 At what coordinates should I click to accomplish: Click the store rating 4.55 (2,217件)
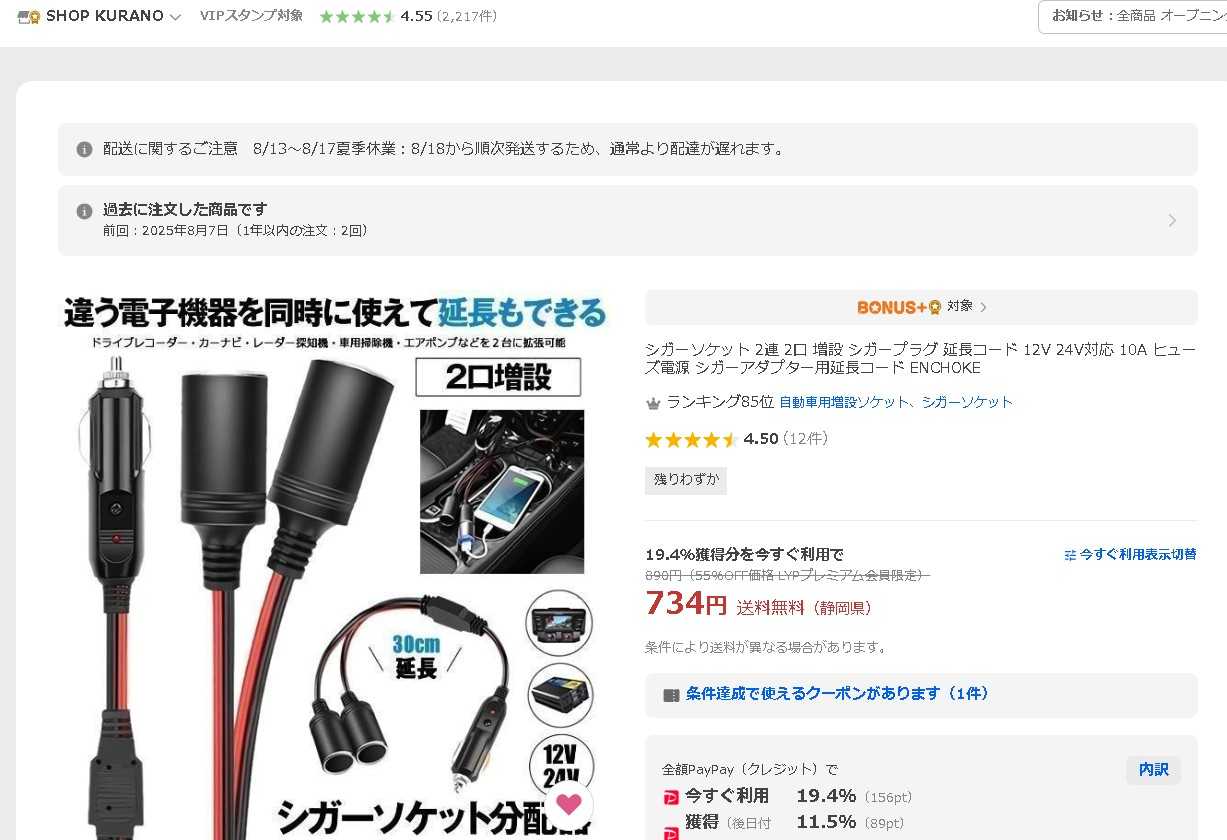point(408,17)
